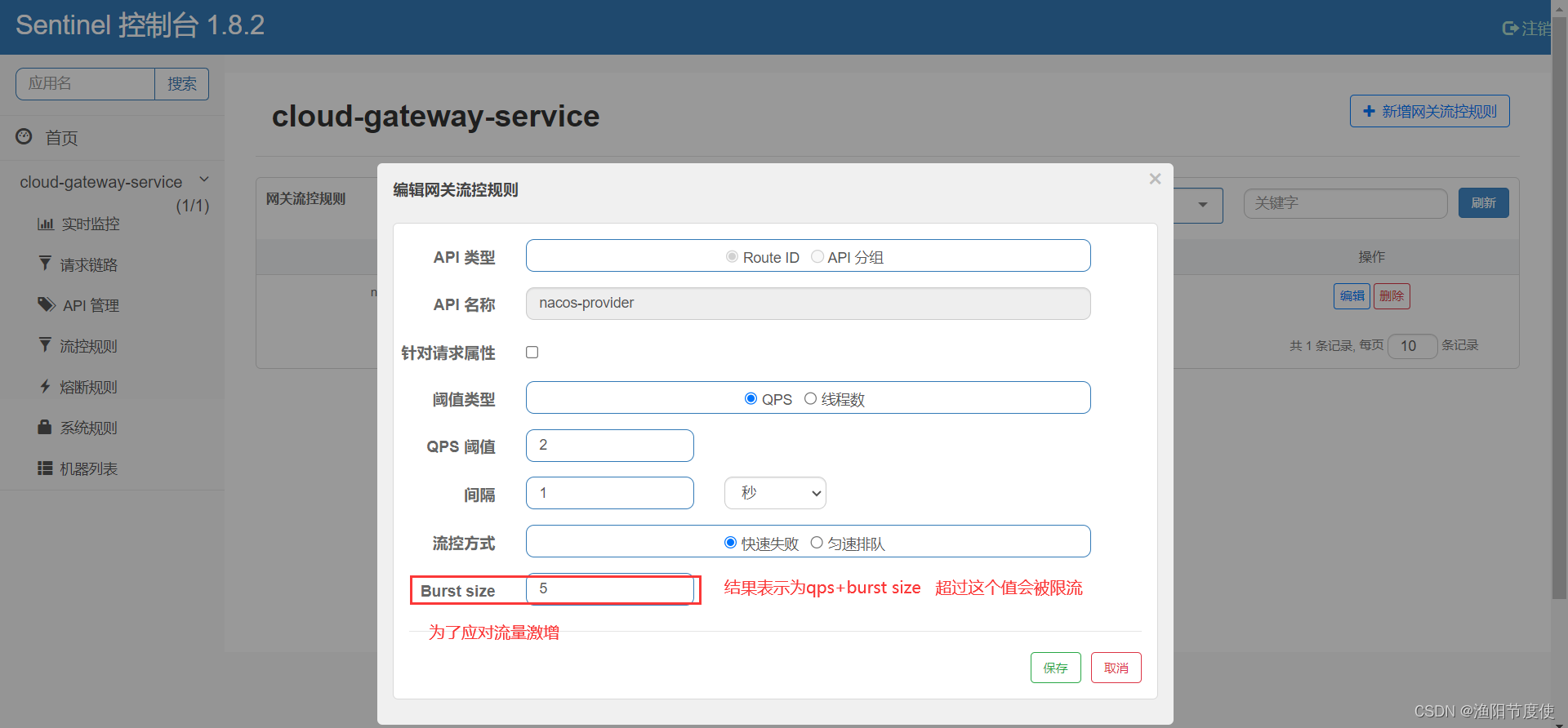Click the 删除 button in table row
This screenshot has height=728, width=1568.
coord(1392,296)
